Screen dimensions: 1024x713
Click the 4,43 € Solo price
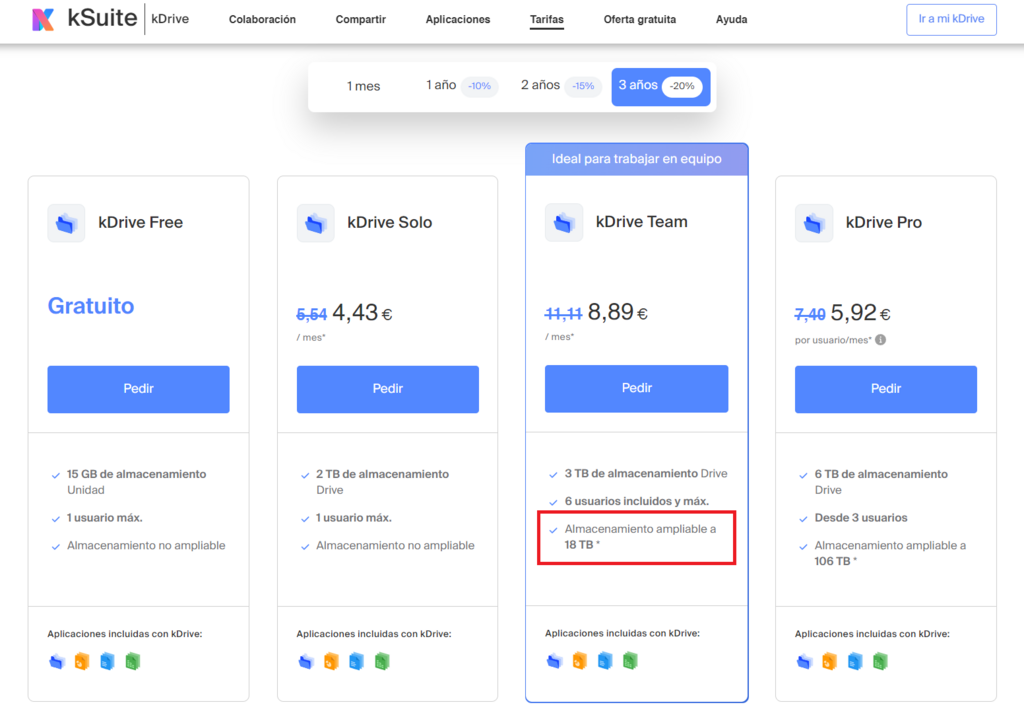click(362, 313)
